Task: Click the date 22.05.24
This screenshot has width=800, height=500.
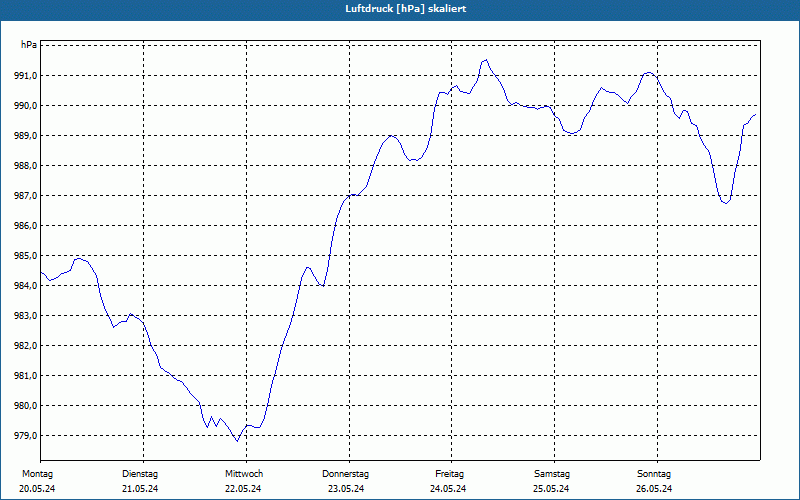Action: coord(243,489)
